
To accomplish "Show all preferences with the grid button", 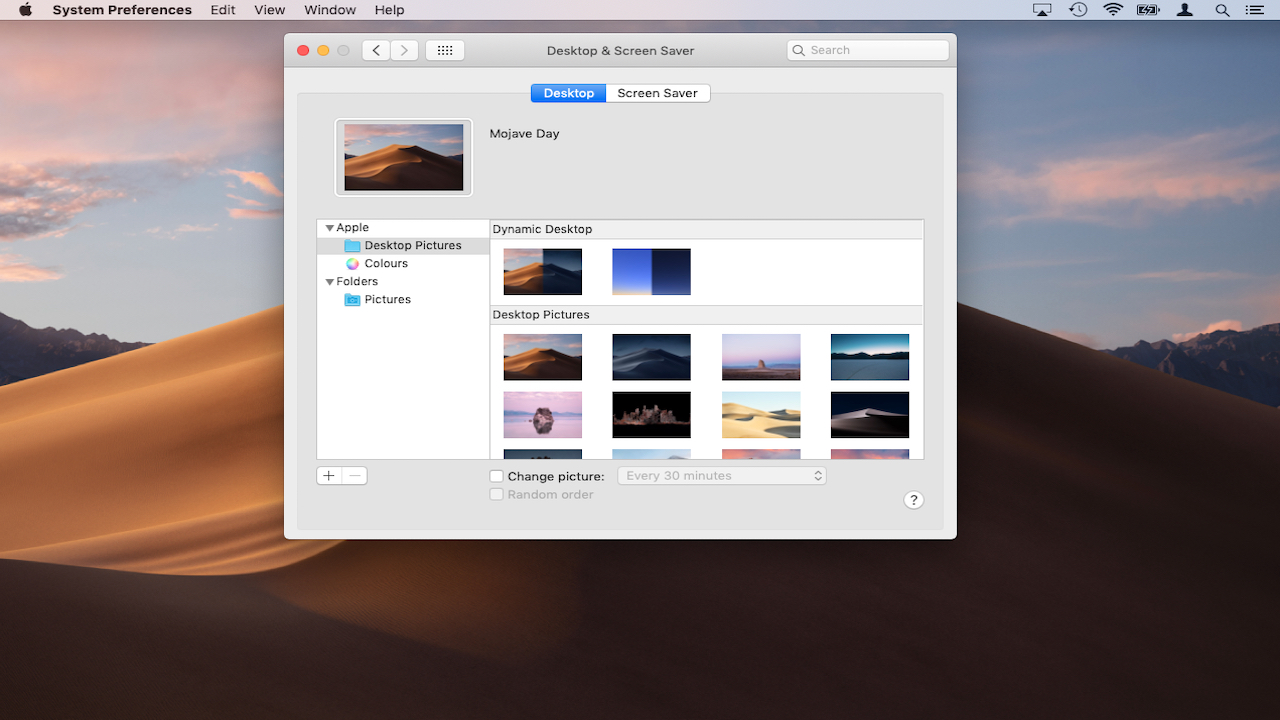I will (445, 50).
